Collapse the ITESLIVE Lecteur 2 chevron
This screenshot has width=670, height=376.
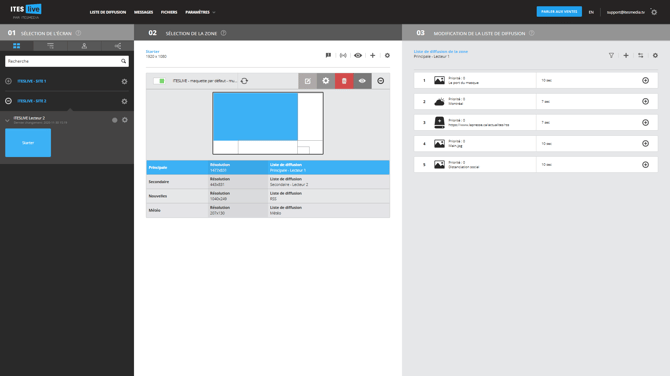click(7, 120)
